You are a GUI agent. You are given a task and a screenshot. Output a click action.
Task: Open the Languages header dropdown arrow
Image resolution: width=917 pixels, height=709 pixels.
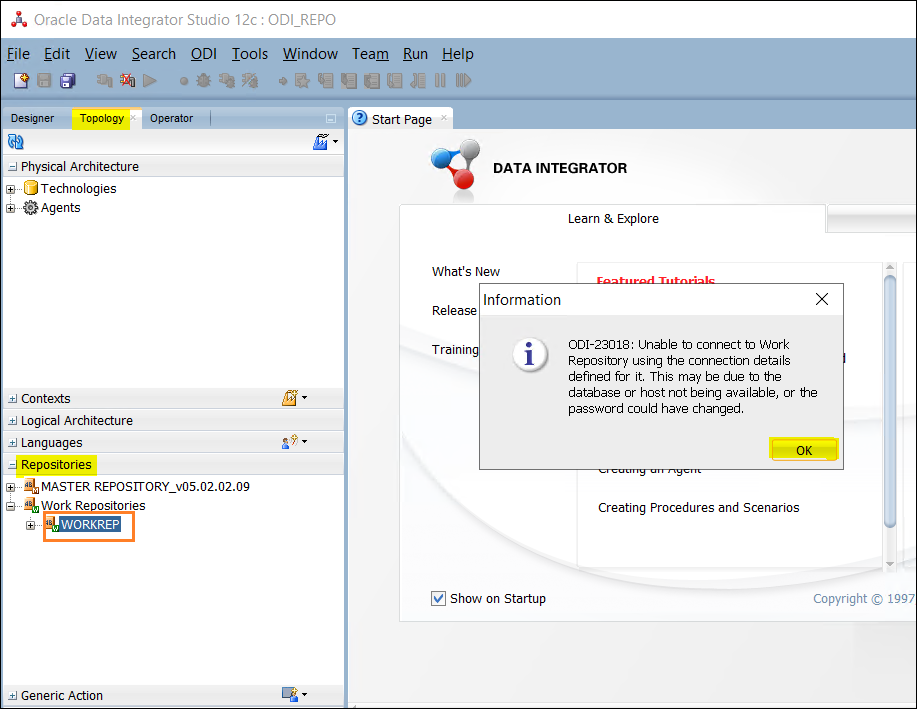pyautogui.click(x=305, y=442)
